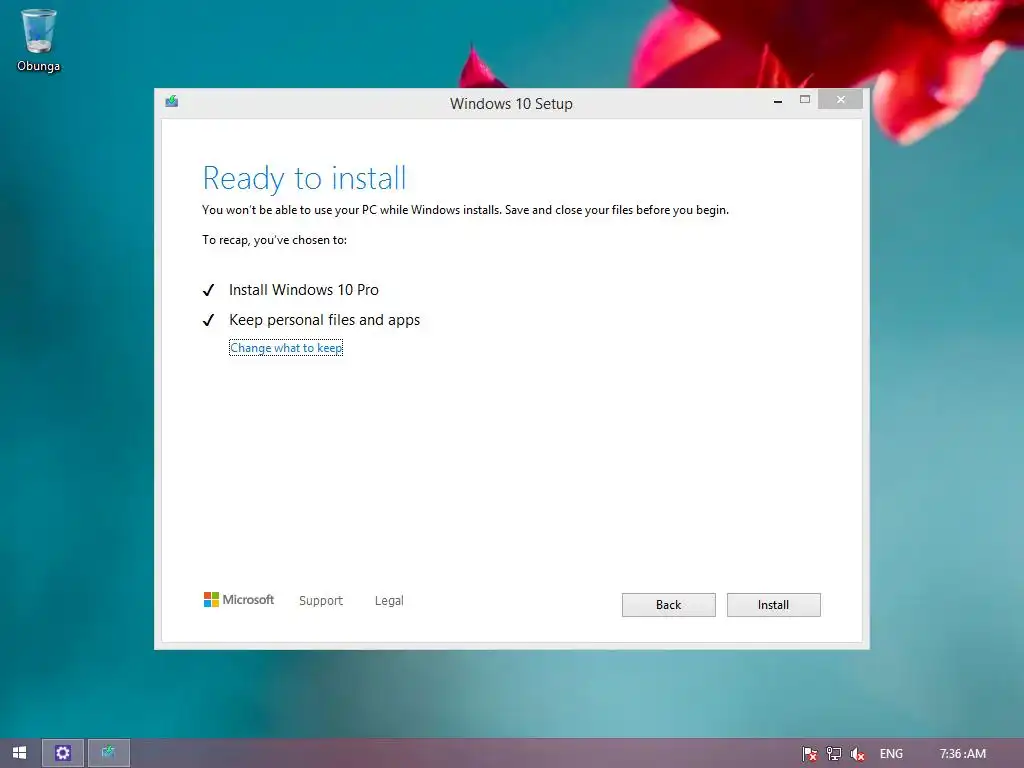Click the Install button
The image size is (1024, 768).
point(773,605)
